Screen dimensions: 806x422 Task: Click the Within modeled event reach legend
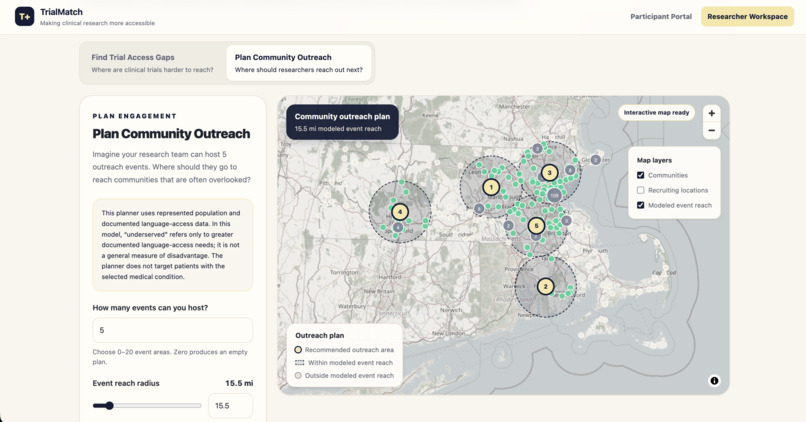344,362
